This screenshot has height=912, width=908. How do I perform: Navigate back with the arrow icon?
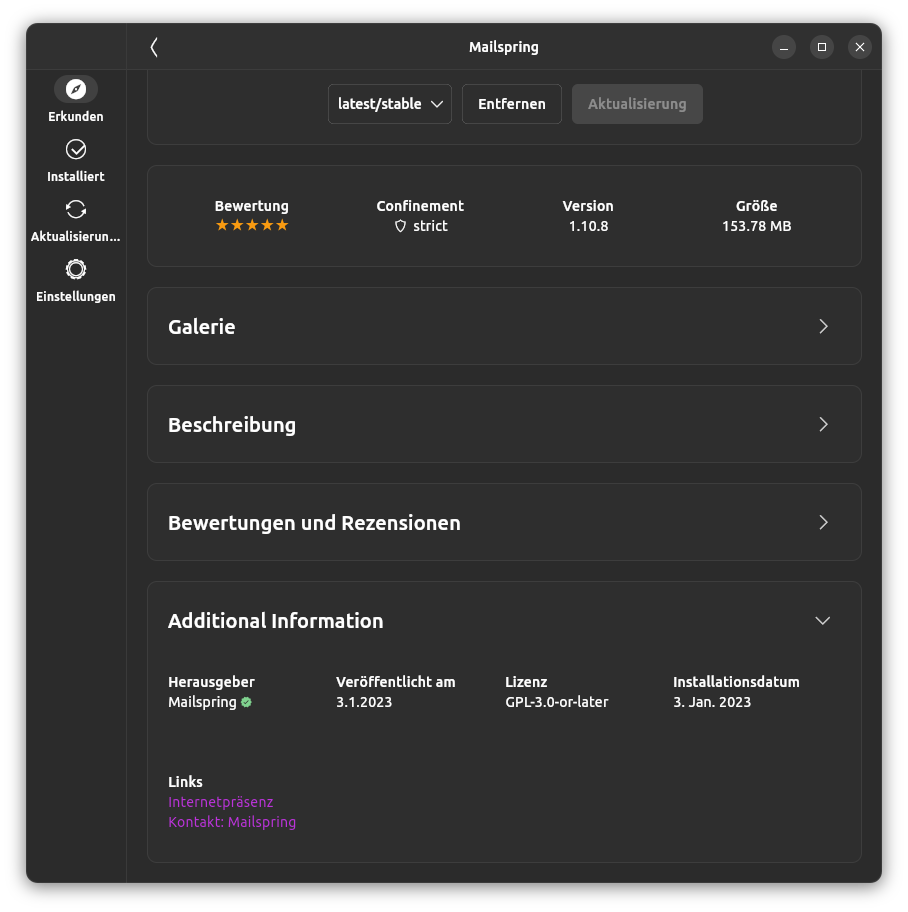pos(154,46)
